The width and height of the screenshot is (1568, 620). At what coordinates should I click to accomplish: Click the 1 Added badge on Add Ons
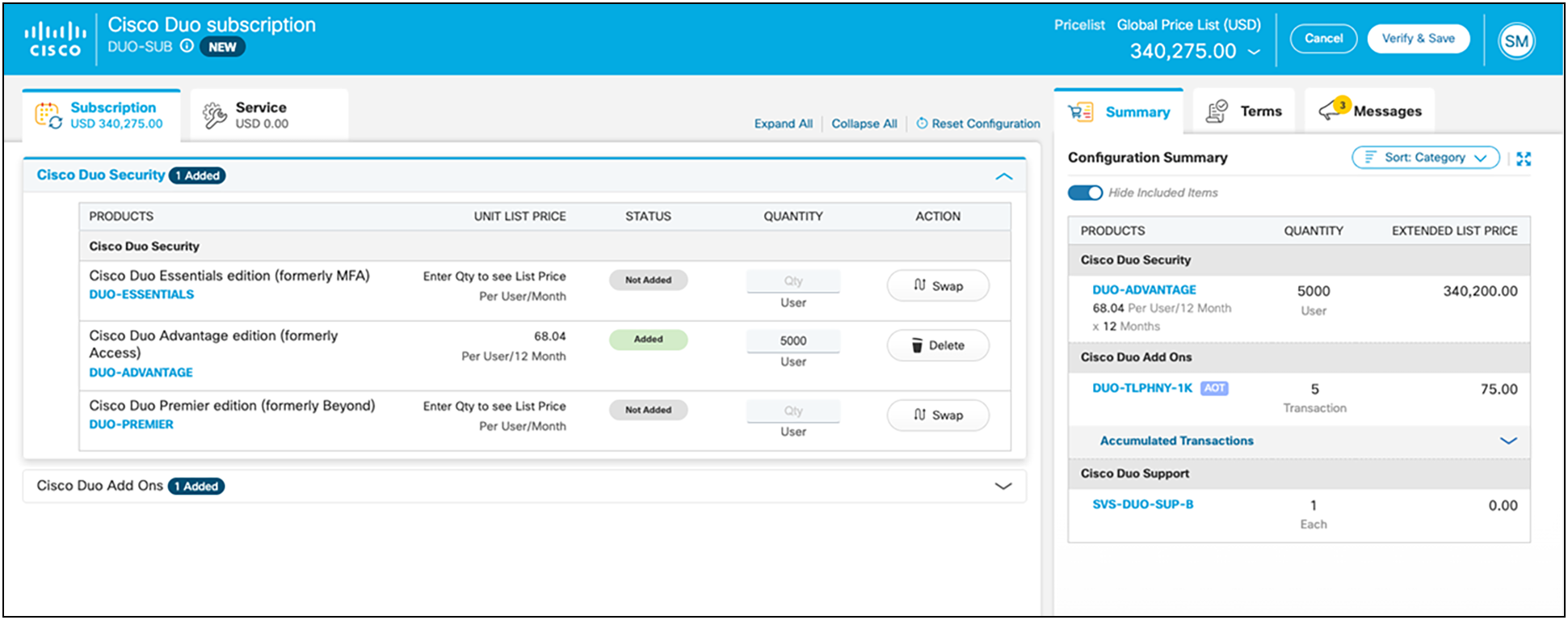click(x=196, y=487)
